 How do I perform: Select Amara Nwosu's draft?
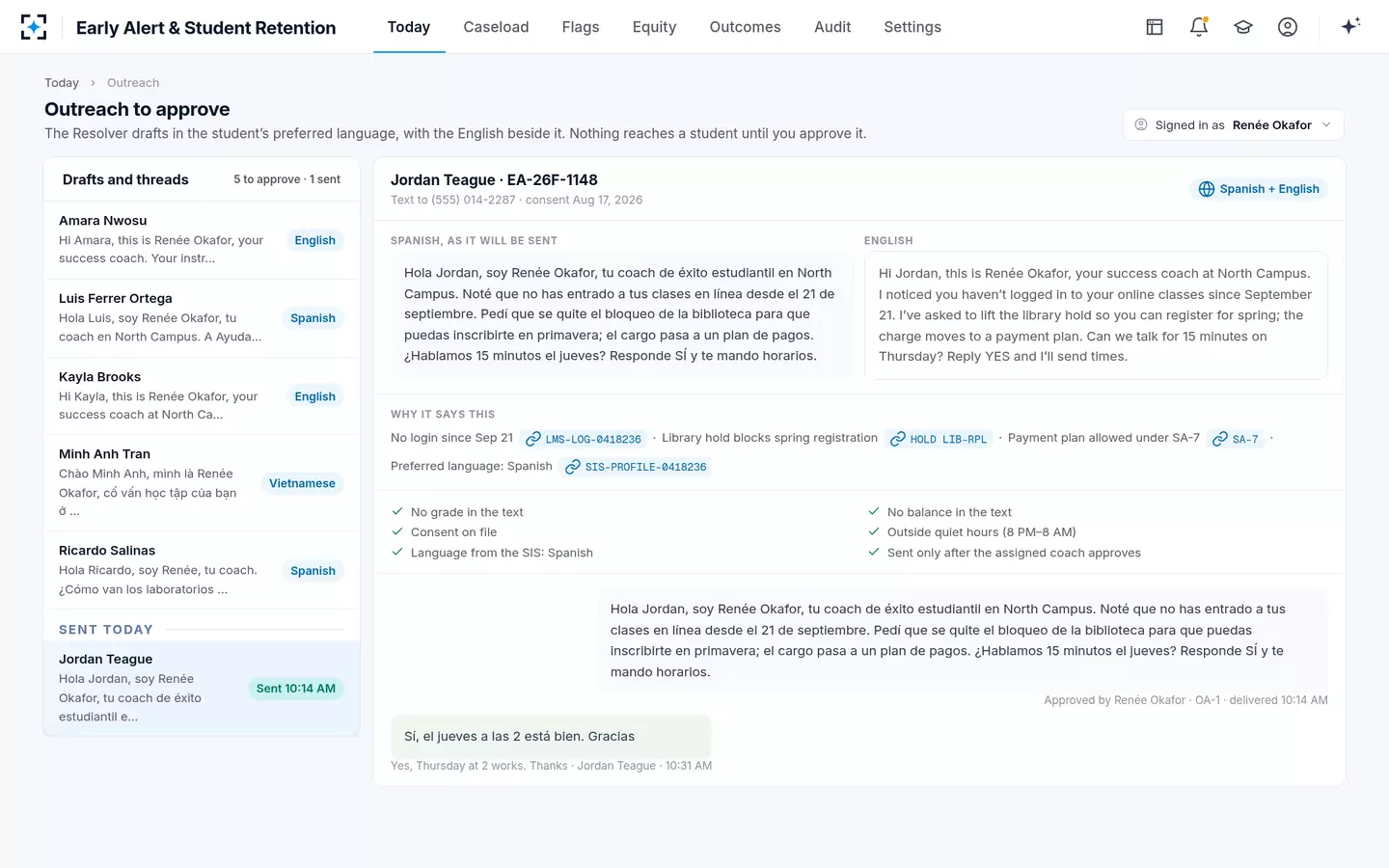pyautogui.click(x=202, y=239)
